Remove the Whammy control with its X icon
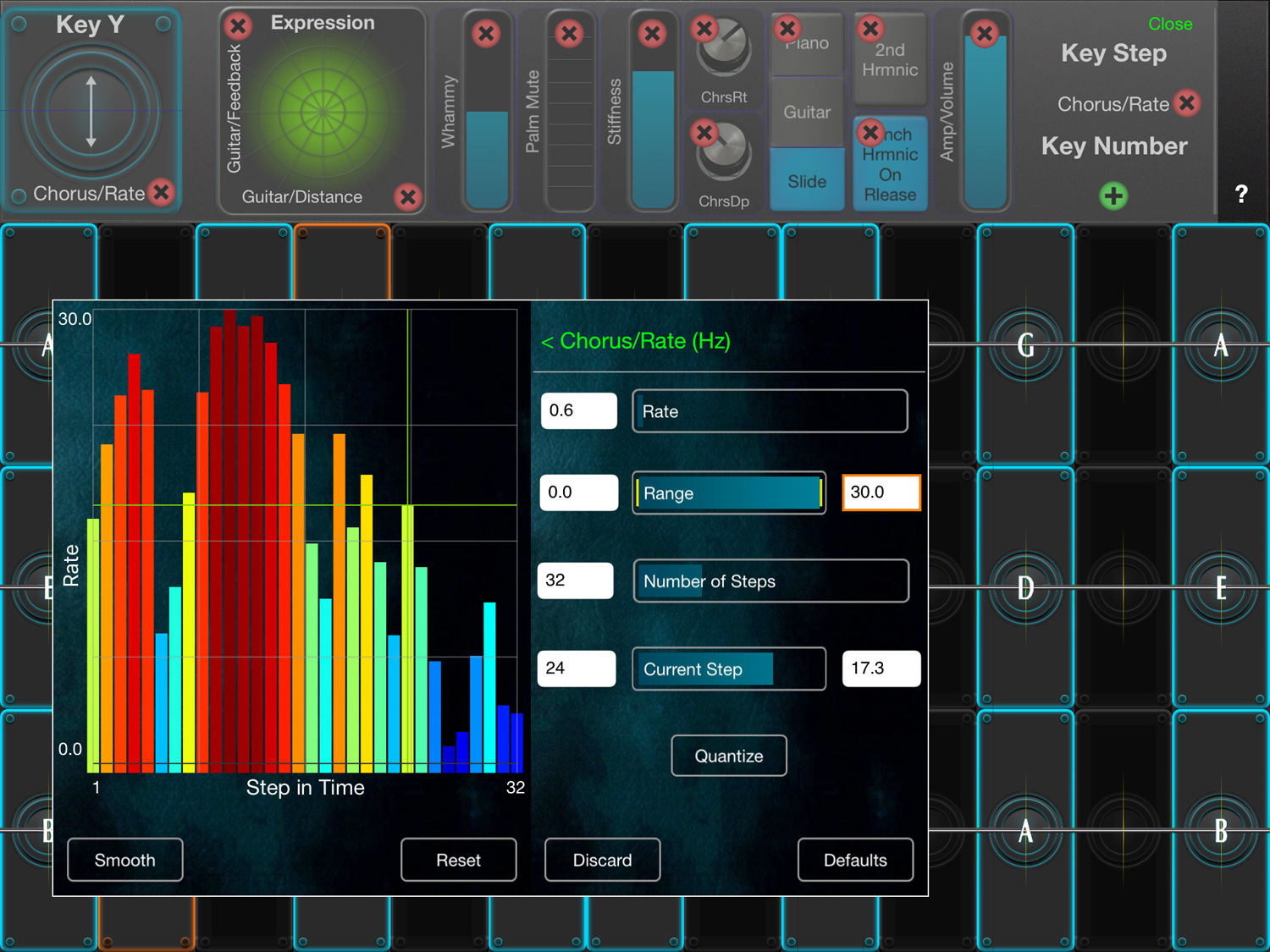This screenshot has height=952, width=1270. click(x=487, y=34)
